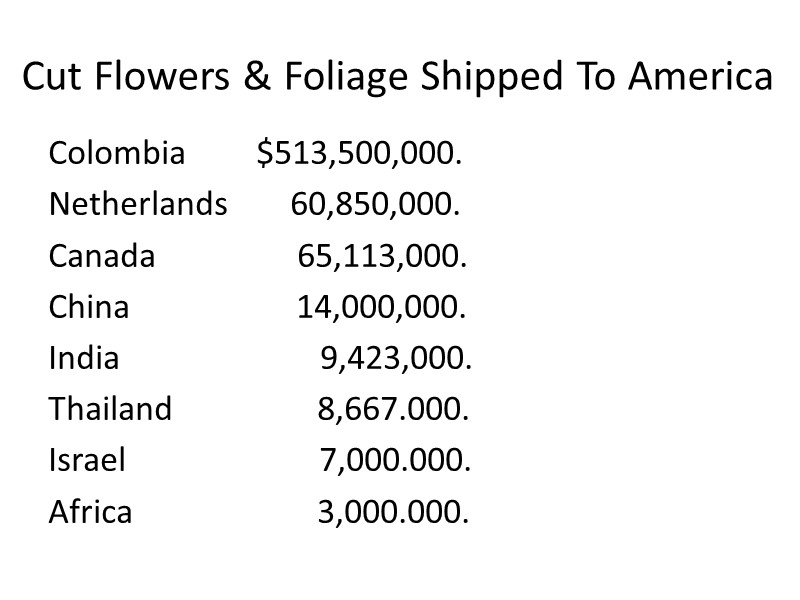800x600 pixels.
Task: Click the word America in the title
Action: coord(700,77)
